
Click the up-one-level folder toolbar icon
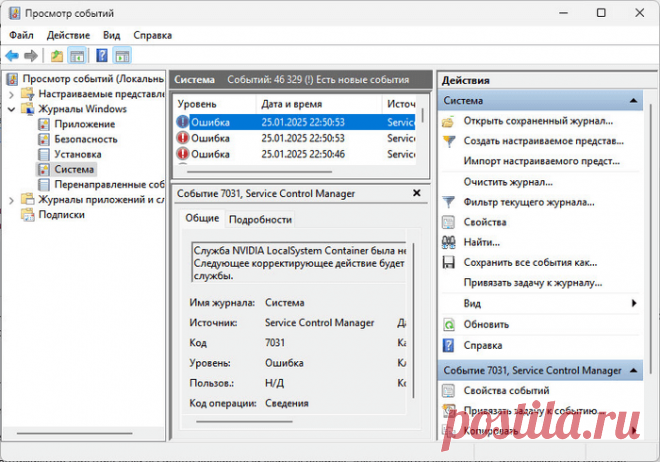pyautogui.click(x=57, y=56)
